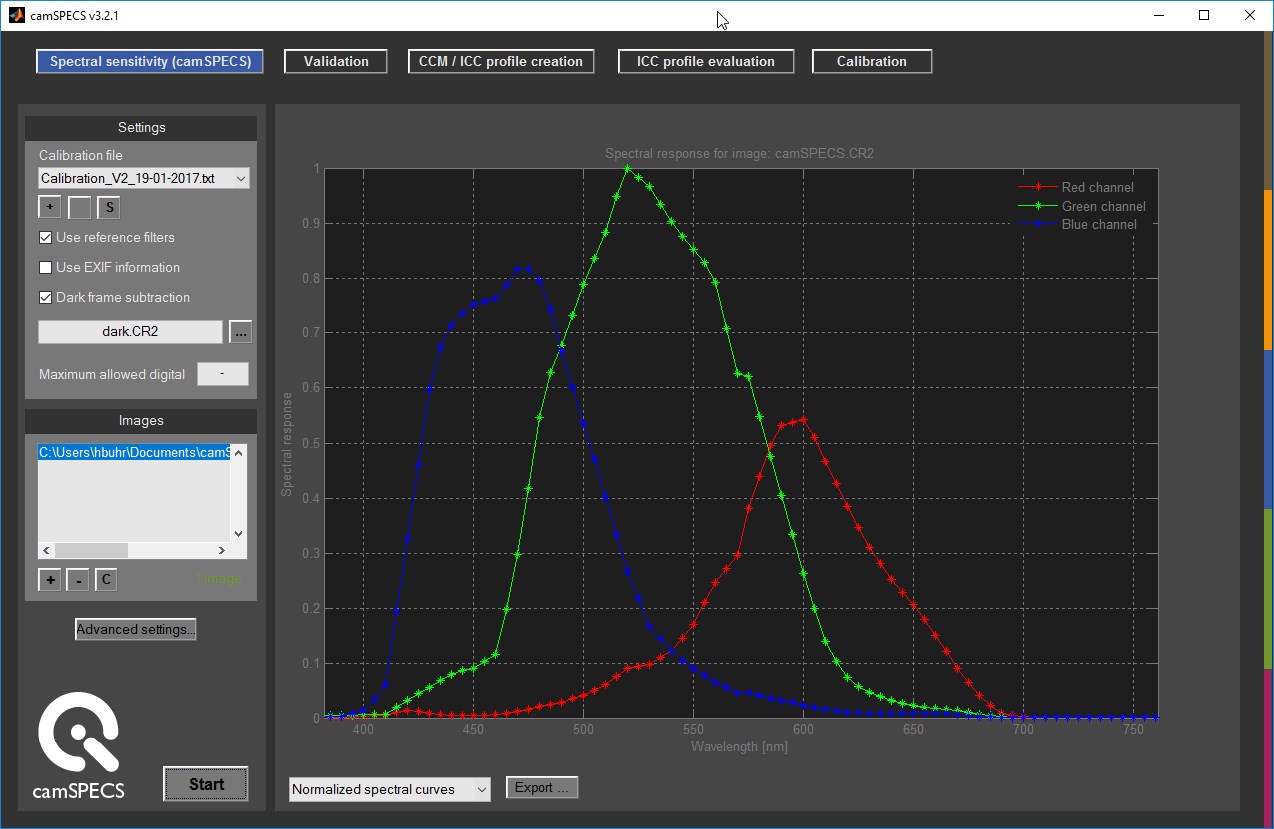Select the C:\Users\hbuhr image entry
Viewport: 1274px width, 829px height.
point(134,452)
